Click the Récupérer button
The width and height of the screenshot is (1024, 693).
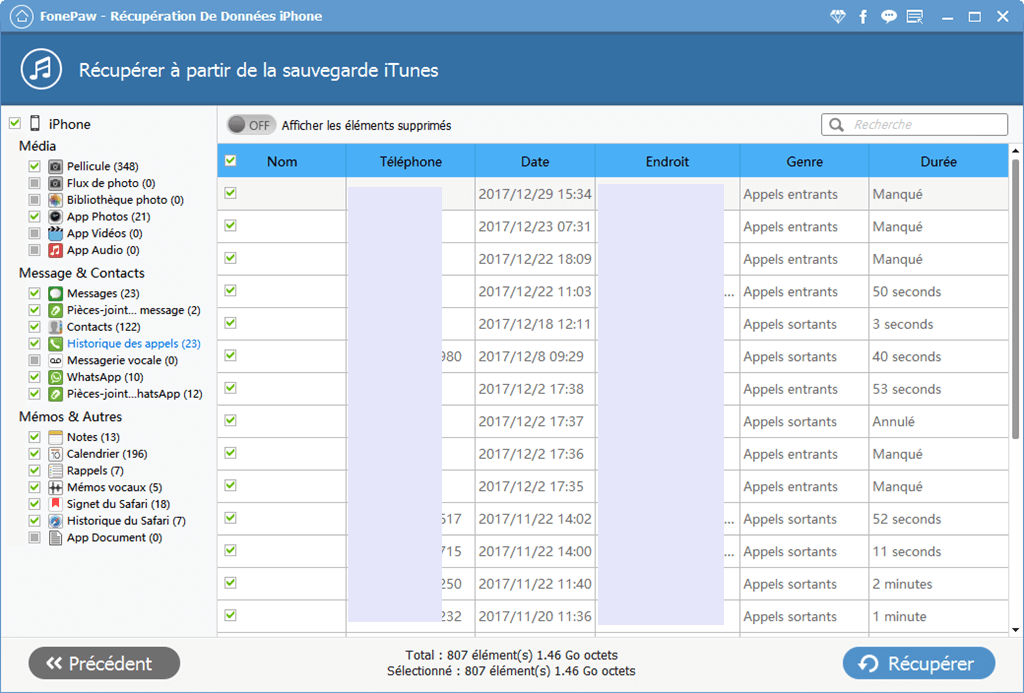click(x=918, y=663)
